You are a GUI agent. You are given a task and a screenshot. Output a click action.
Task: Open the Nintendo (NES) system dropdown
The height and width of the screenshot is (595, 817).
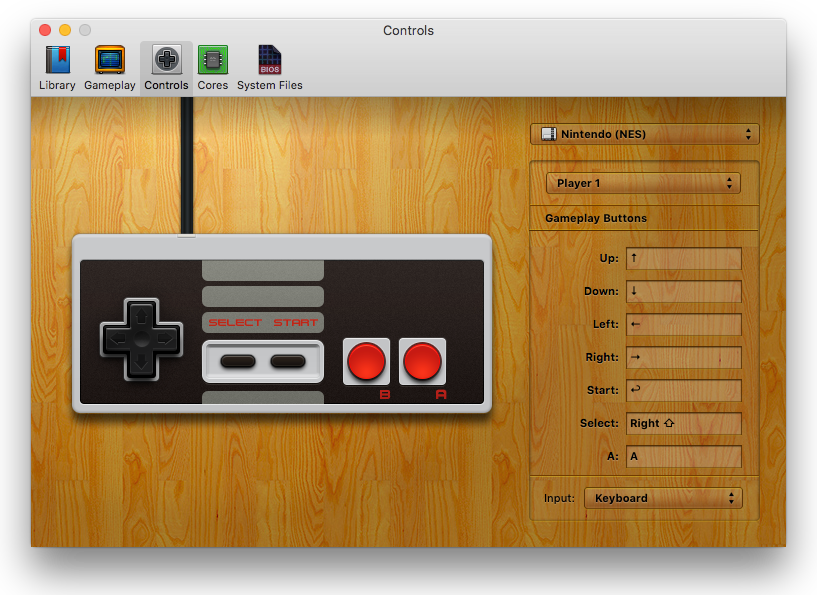pyautogui.click(x=645, y=134)
